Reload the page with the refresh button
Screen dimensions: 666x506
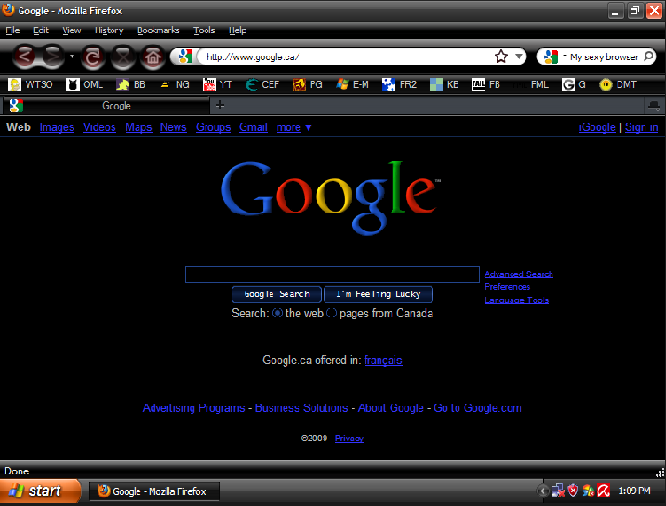pos(93,57)
